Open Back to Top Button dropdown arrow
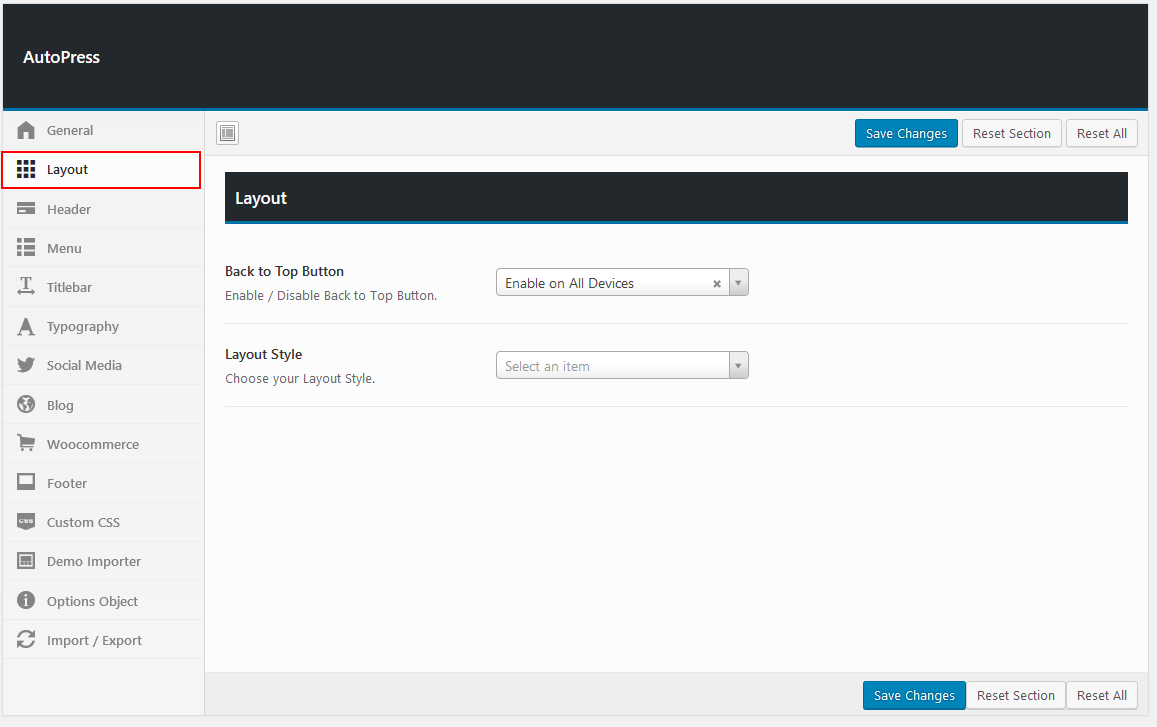The image size is (1157, 727). pos(739,283)
